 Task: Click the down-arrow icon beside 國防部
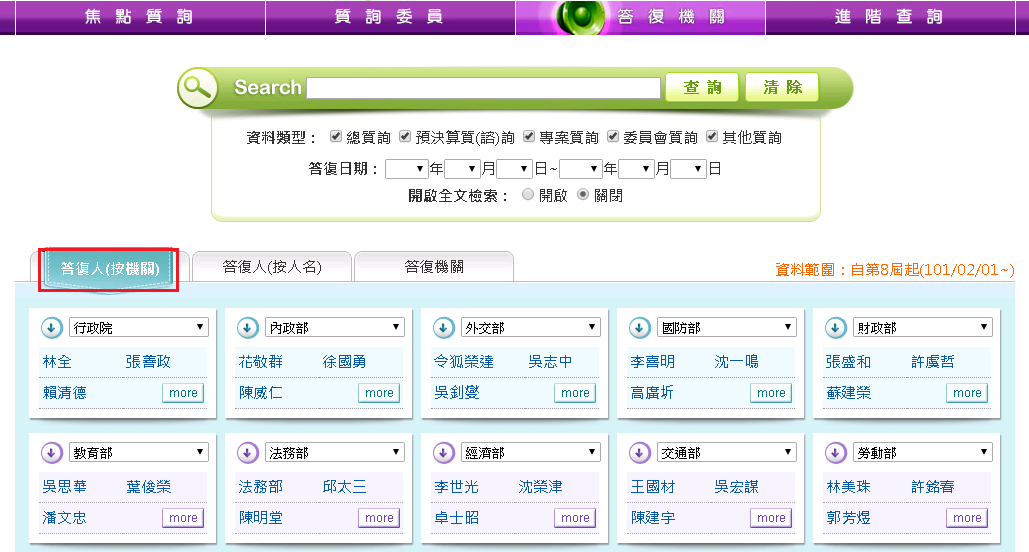[638, 328]
